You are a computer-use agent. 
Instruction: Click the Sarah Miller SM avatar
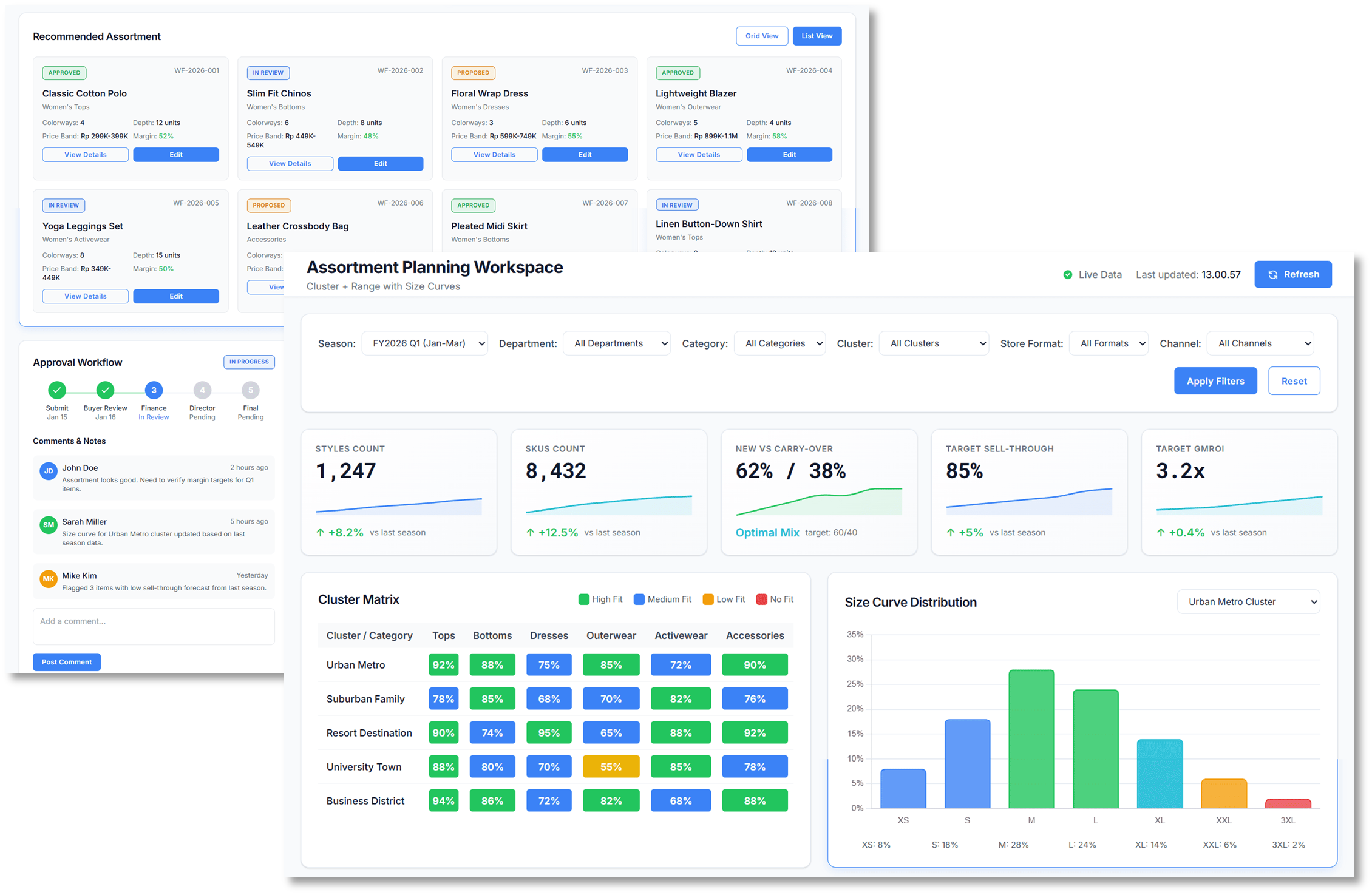(x=49, y=525)
